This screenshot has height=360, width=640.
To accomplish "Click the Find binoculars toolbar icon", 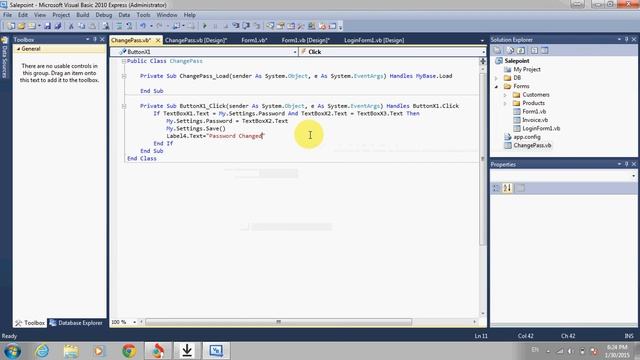I will click(106, 26).
